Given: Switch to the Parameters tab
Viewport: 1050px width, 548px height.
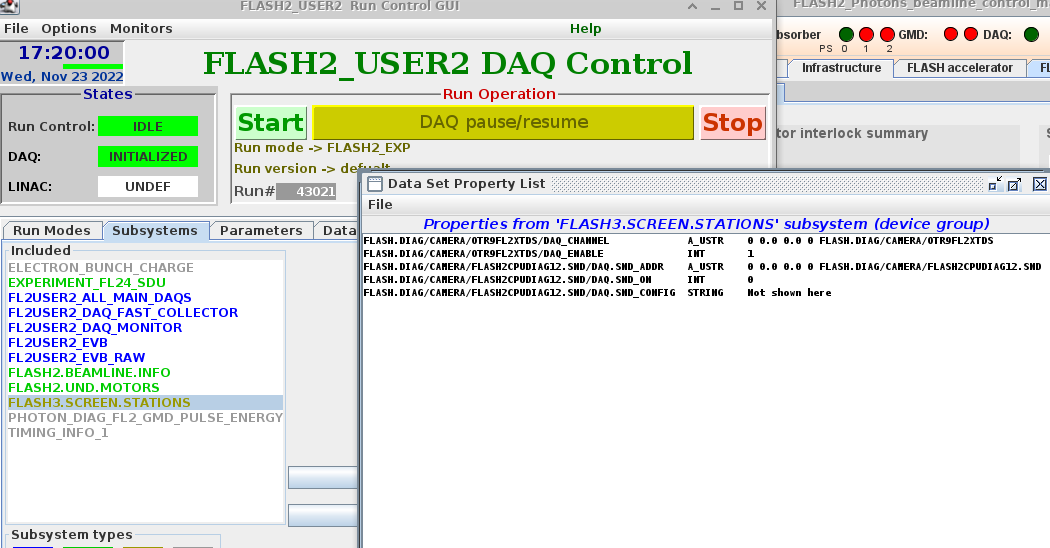Looking at the screenshot, I should pyautogui.click(x=261, y=230).
